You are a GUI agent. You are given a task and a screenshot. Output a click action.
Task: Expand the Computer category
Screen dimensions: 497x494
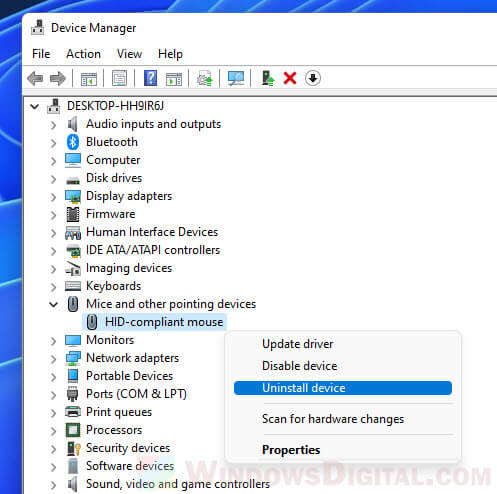coord(53,161)
